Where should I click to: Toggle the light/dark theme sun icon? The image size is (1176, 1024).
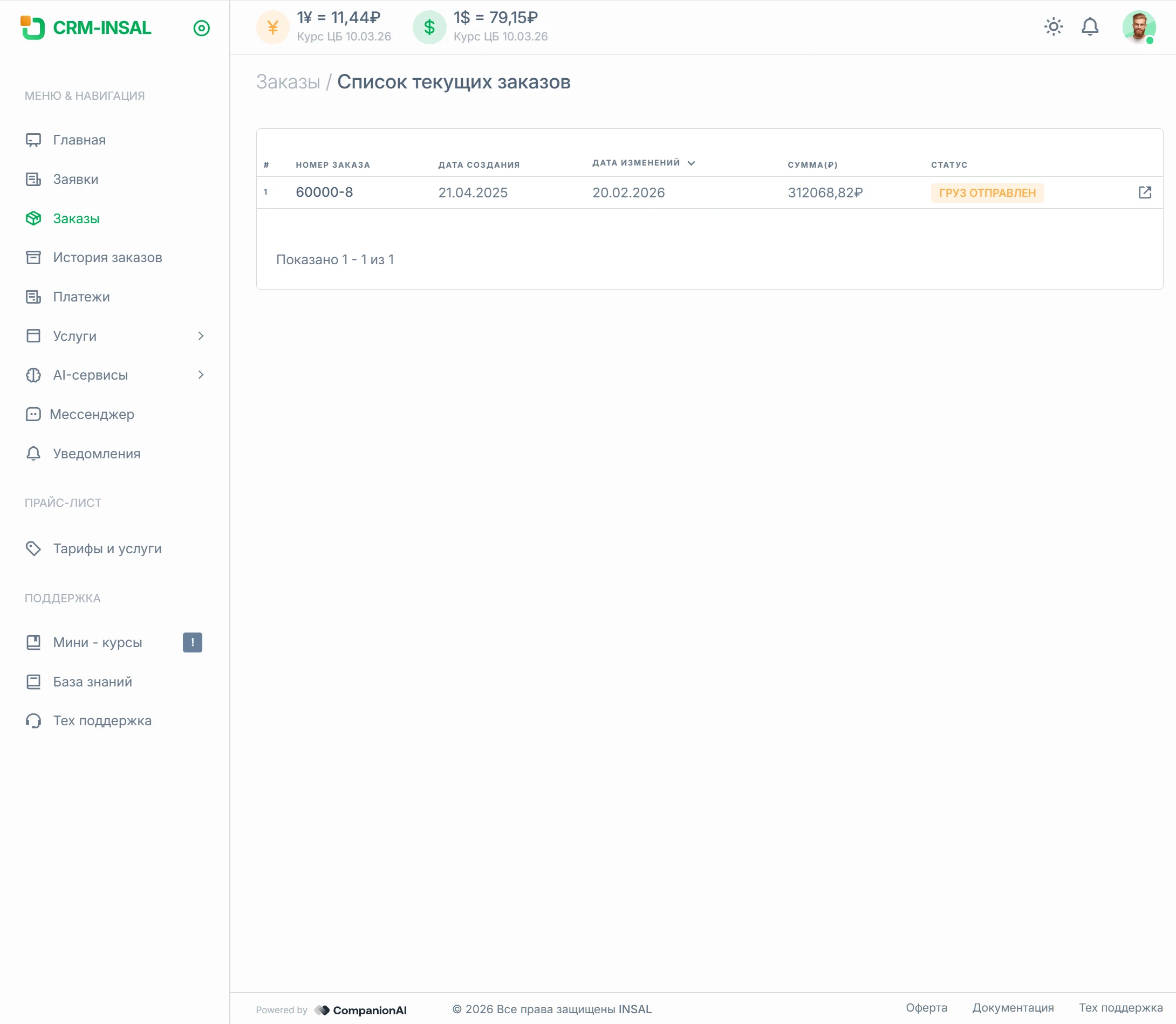point(1053,27)
